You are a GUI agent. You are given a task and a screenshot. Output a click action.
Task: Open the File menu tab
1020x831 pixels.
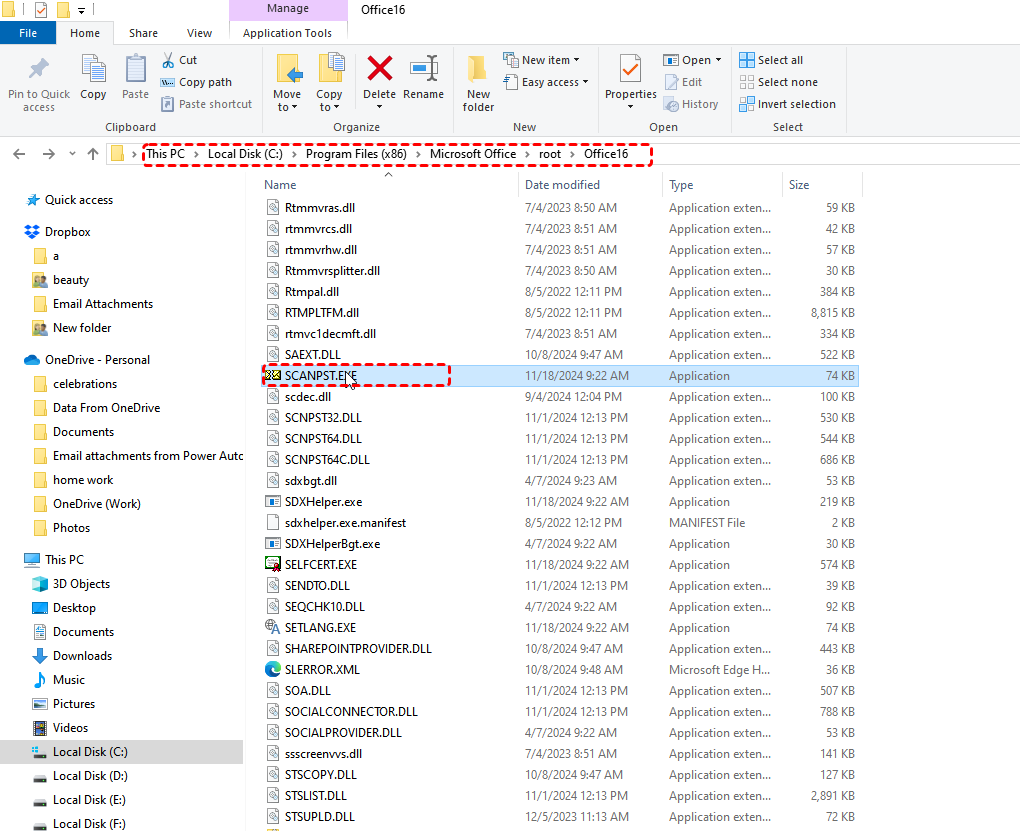click(x=28, y=33)
